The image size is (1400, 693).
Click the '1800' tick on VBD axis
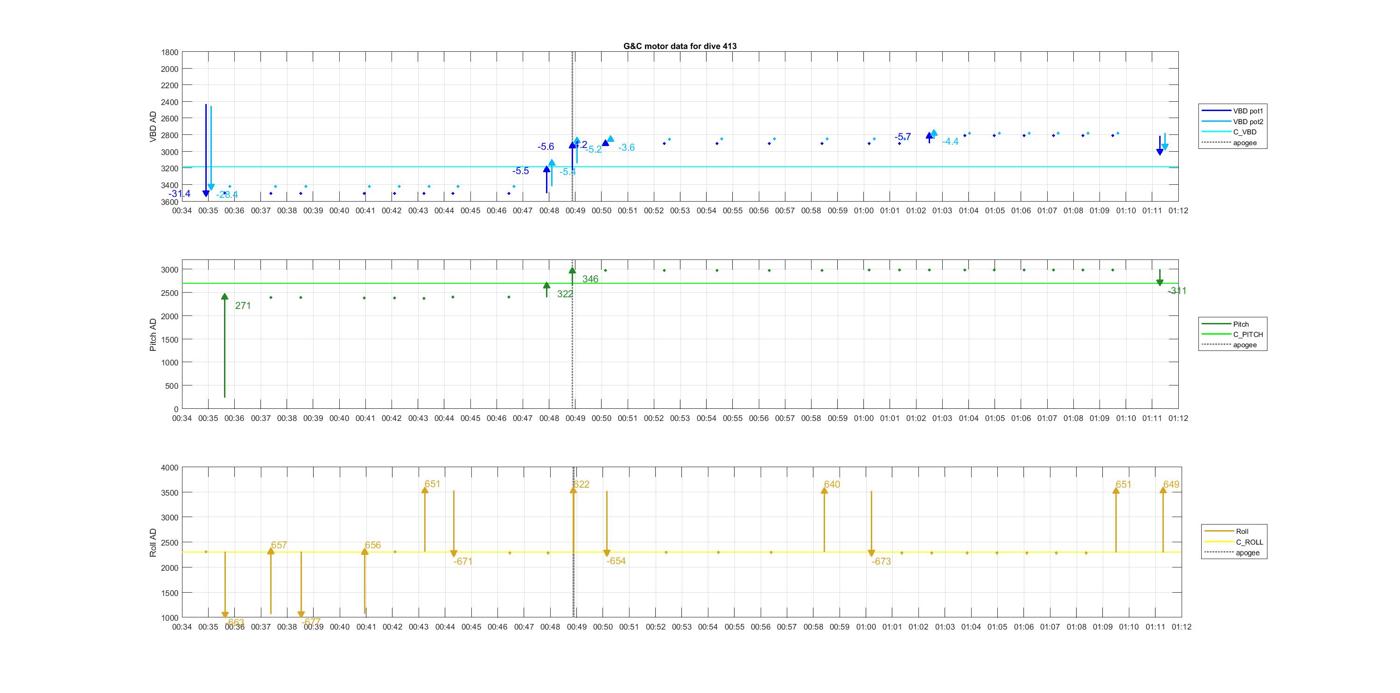coord(170,52)
